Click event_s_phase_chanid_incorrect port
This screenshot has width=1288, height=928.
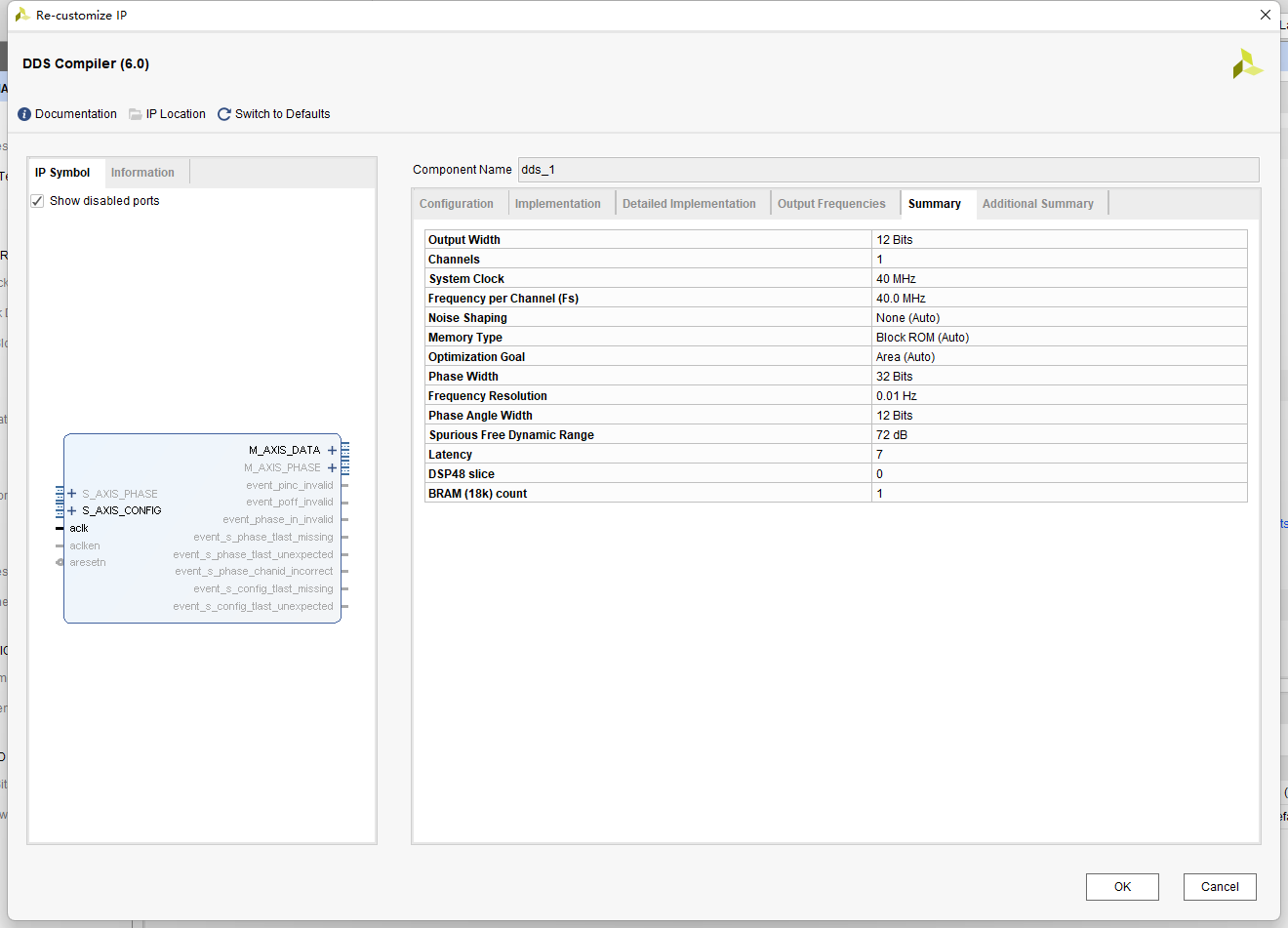254,571
